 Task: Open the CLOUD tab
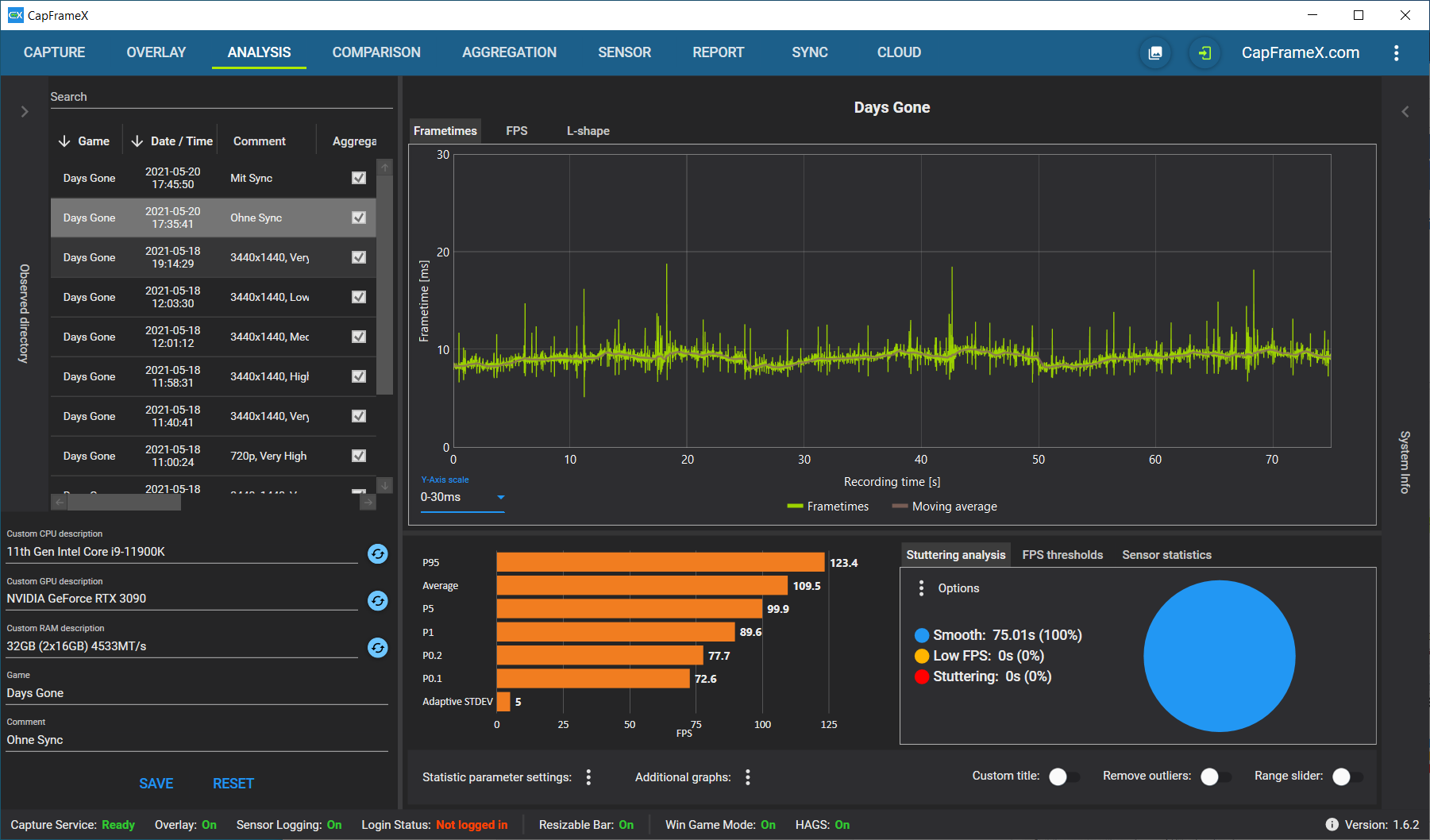click(x=899, y=52)
